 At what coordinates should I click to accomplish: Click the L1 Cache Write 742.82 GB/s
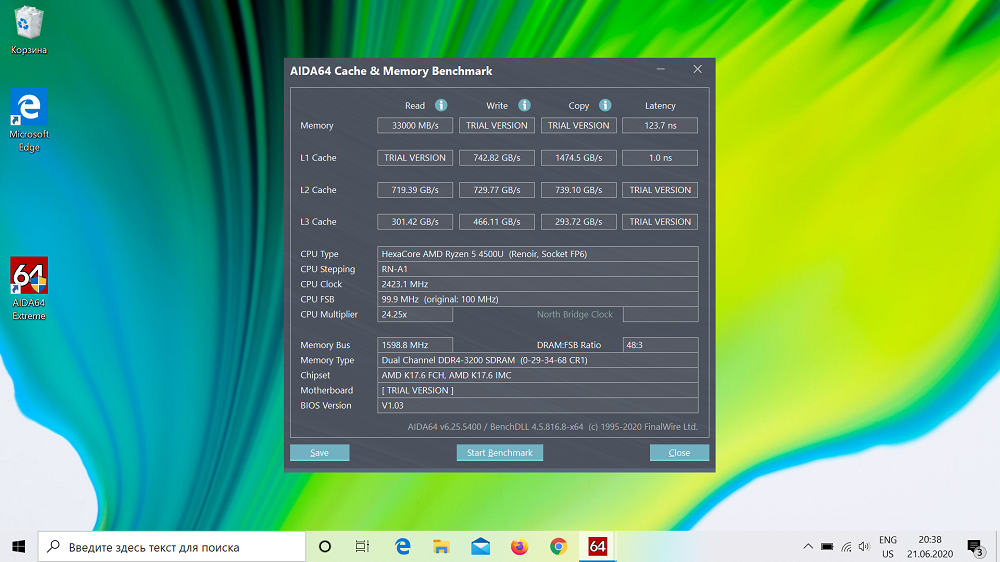pyautogui.click(x=497, y=158)
